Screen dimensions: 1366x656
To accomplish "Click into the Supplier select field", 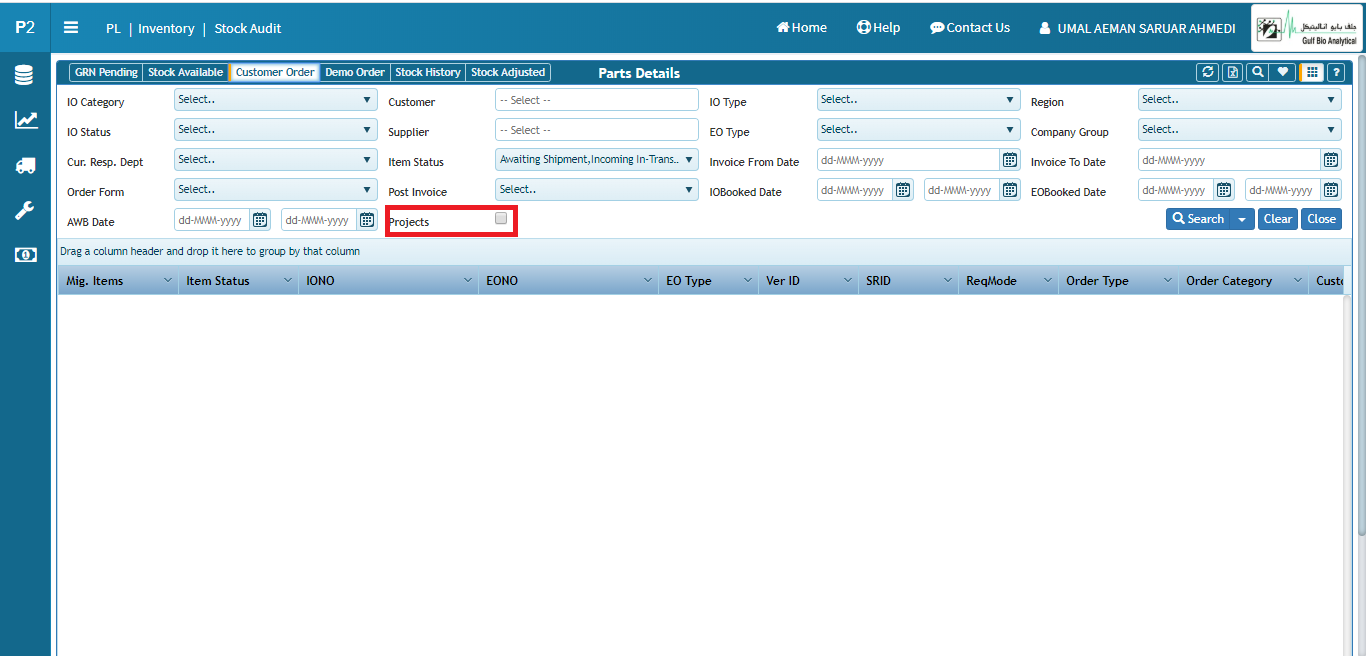I will (597, 130).
